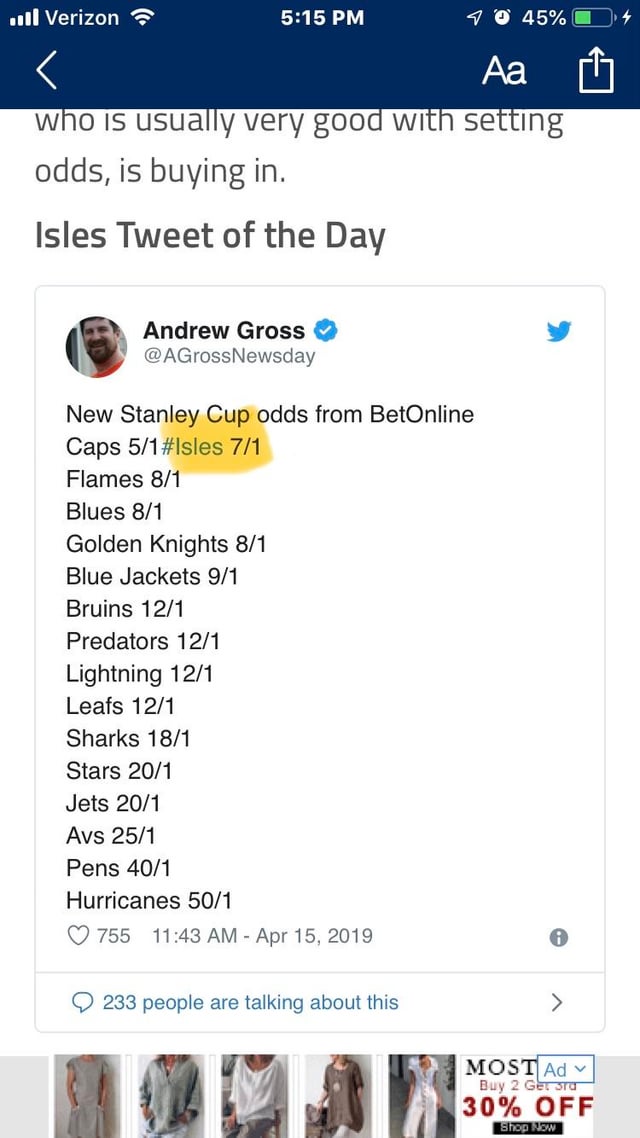
Task: Open the @AGrossNewsday handle
Action: [229, 356]
